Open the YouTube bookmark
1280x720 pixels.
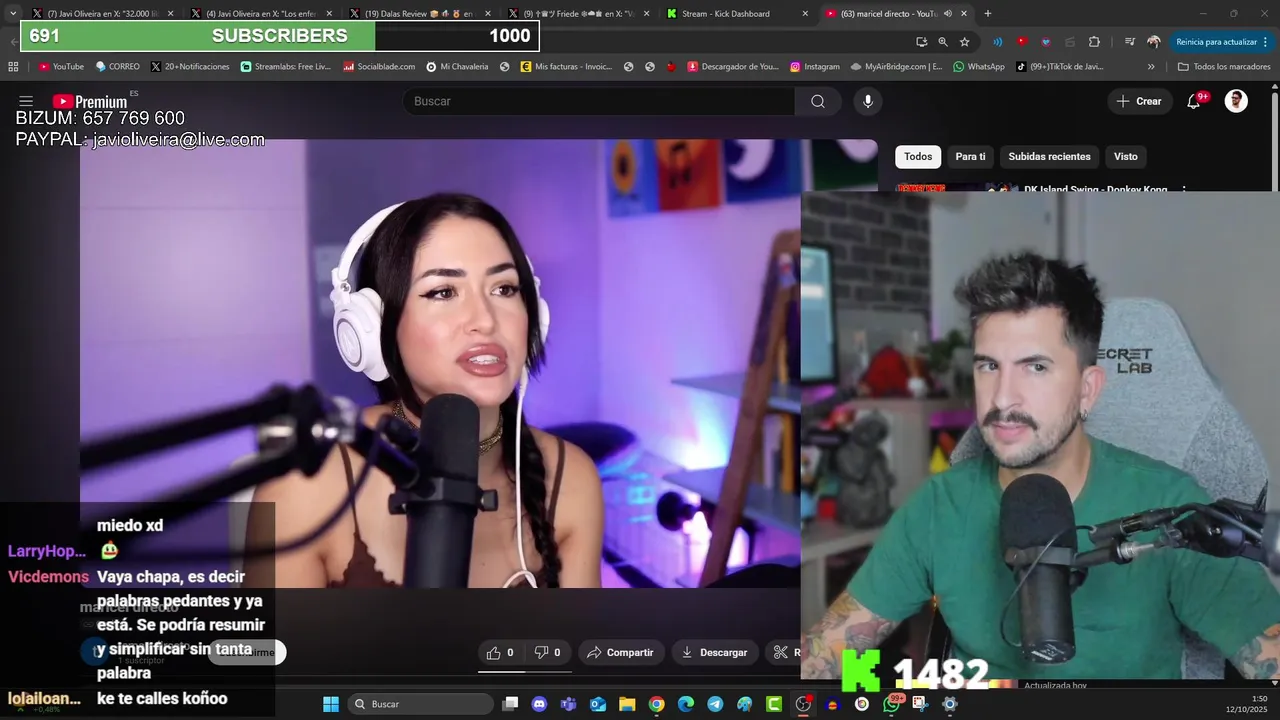61,67
